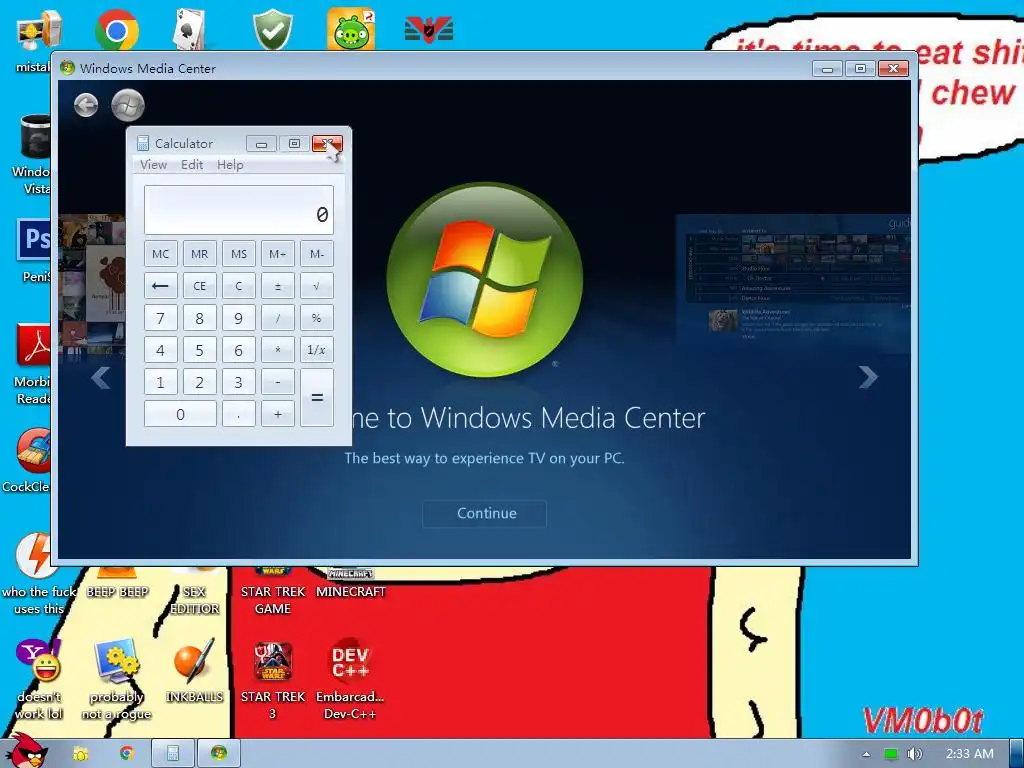Minimize the Windows Media Center window
The width and height of the screenshot is (1024, 768).
tap(827, 69)
